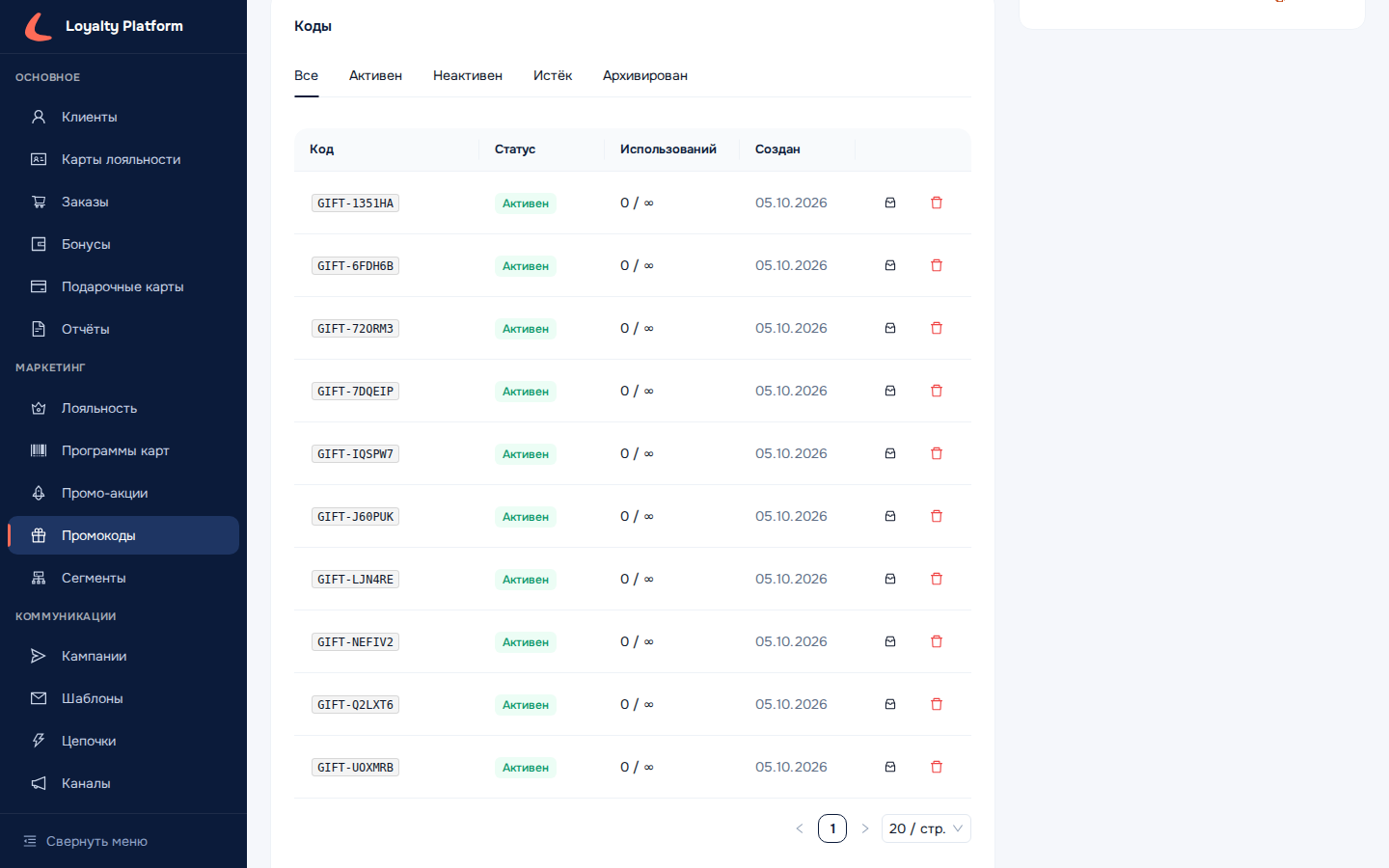Select page number 1
The image size is (1389, 868).
tap(832, 828)
